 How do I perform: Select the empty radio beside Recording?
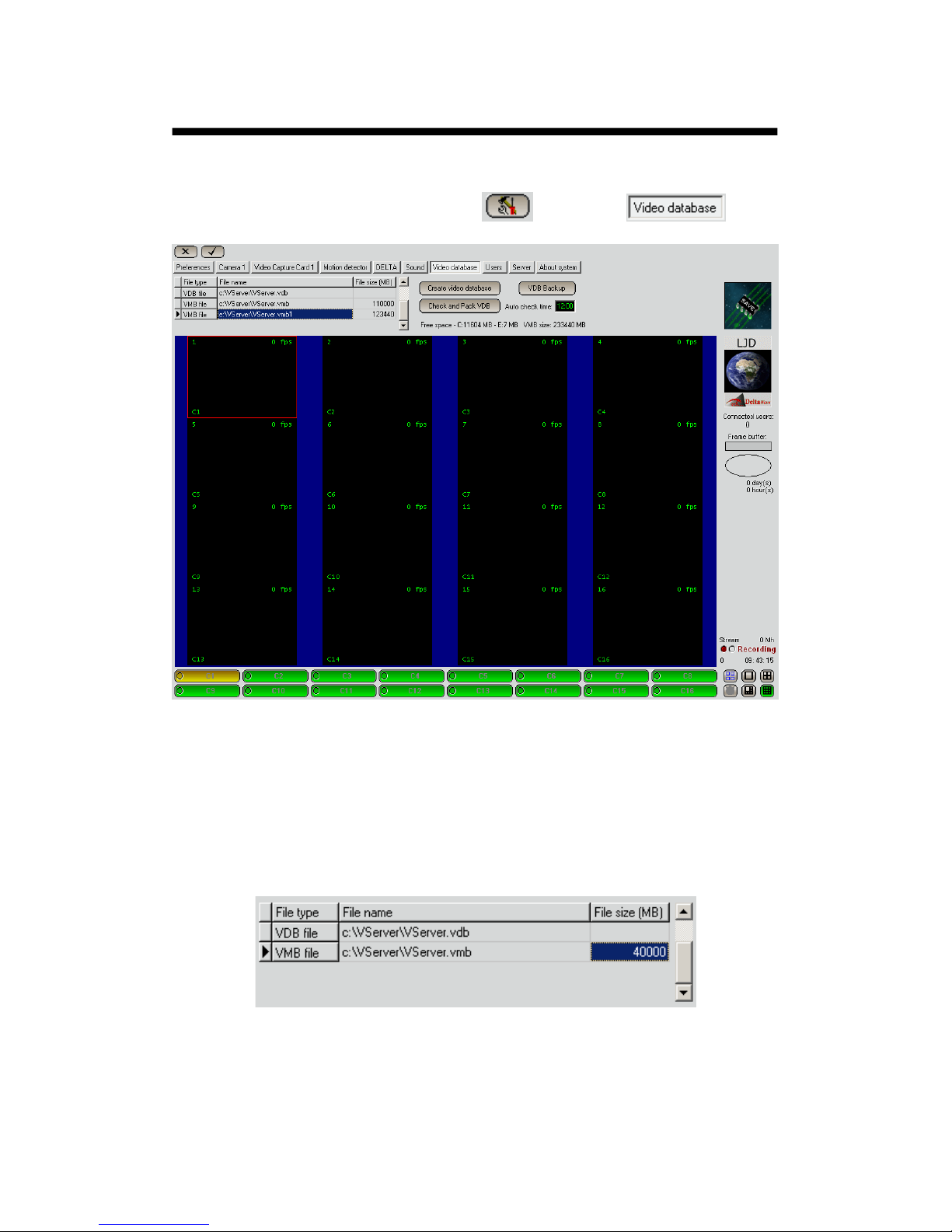732,649
